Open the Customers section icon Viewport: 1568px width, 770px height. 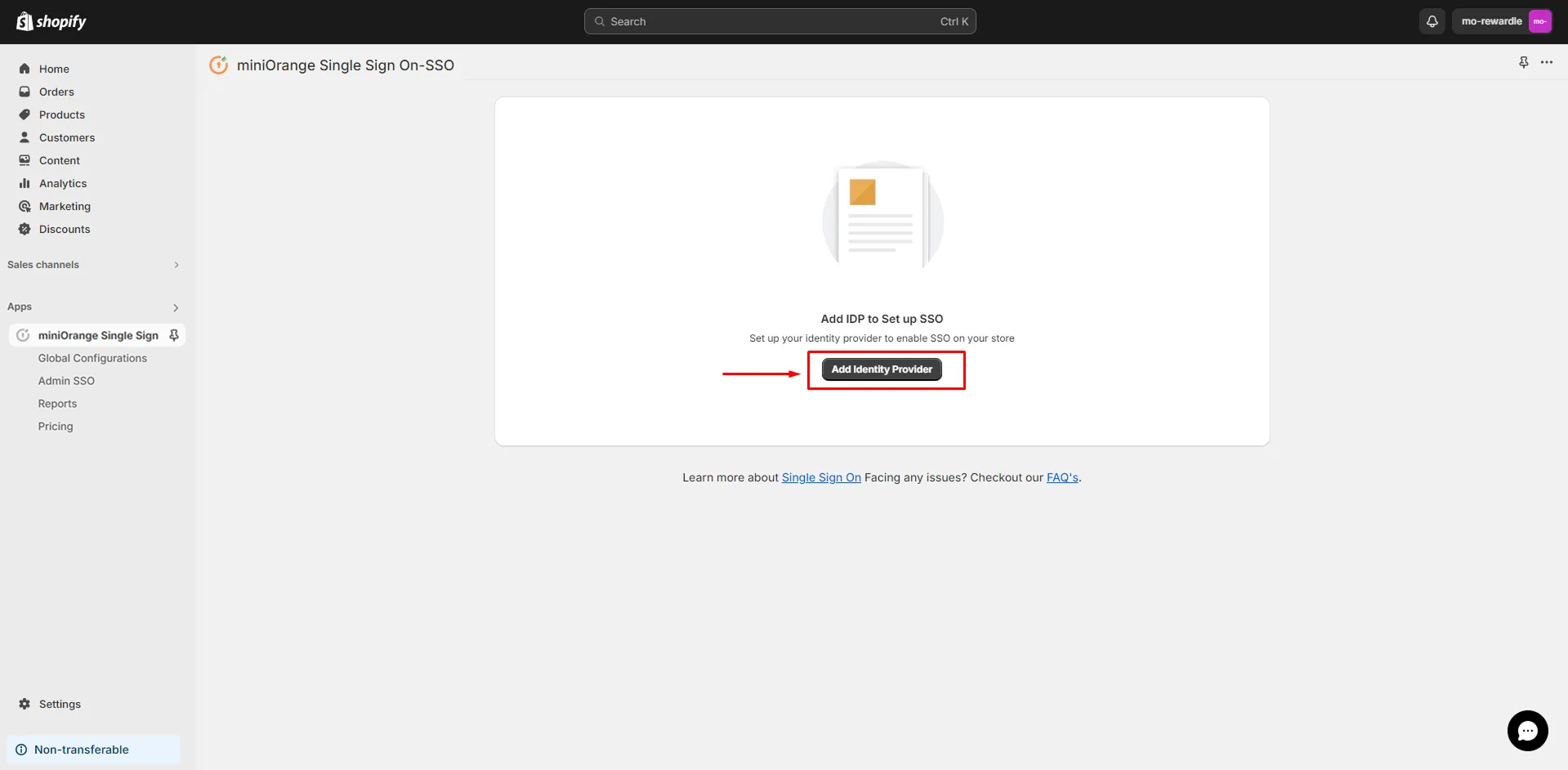[24, 137]
